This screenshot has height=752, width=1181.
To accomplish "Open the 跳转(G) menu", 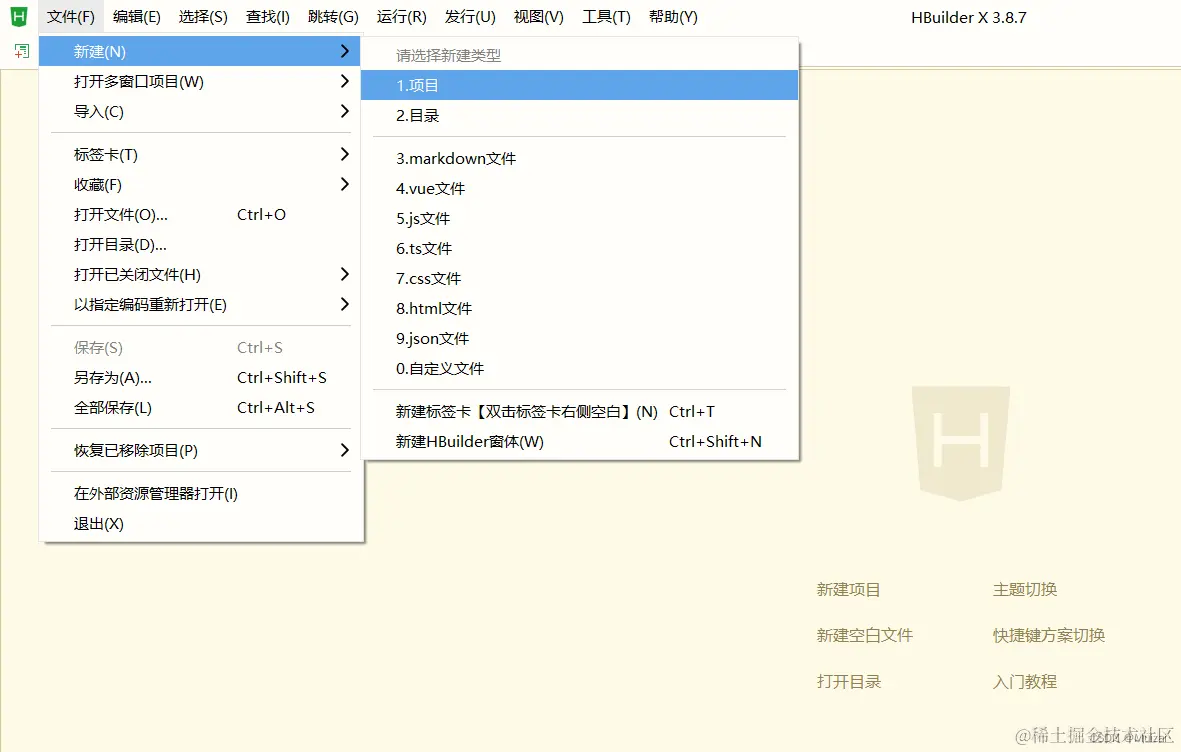I will pos(333,17).
